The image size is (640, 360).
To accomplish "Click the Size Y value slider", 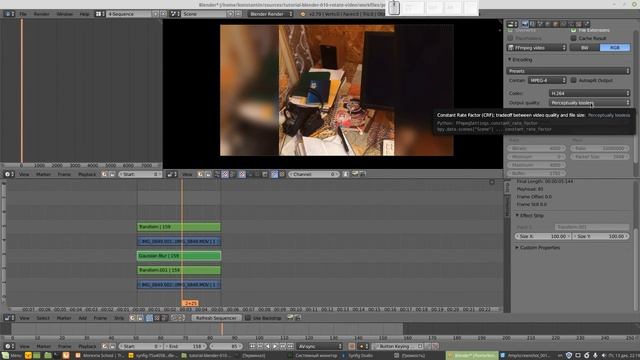I will point(600,236).
